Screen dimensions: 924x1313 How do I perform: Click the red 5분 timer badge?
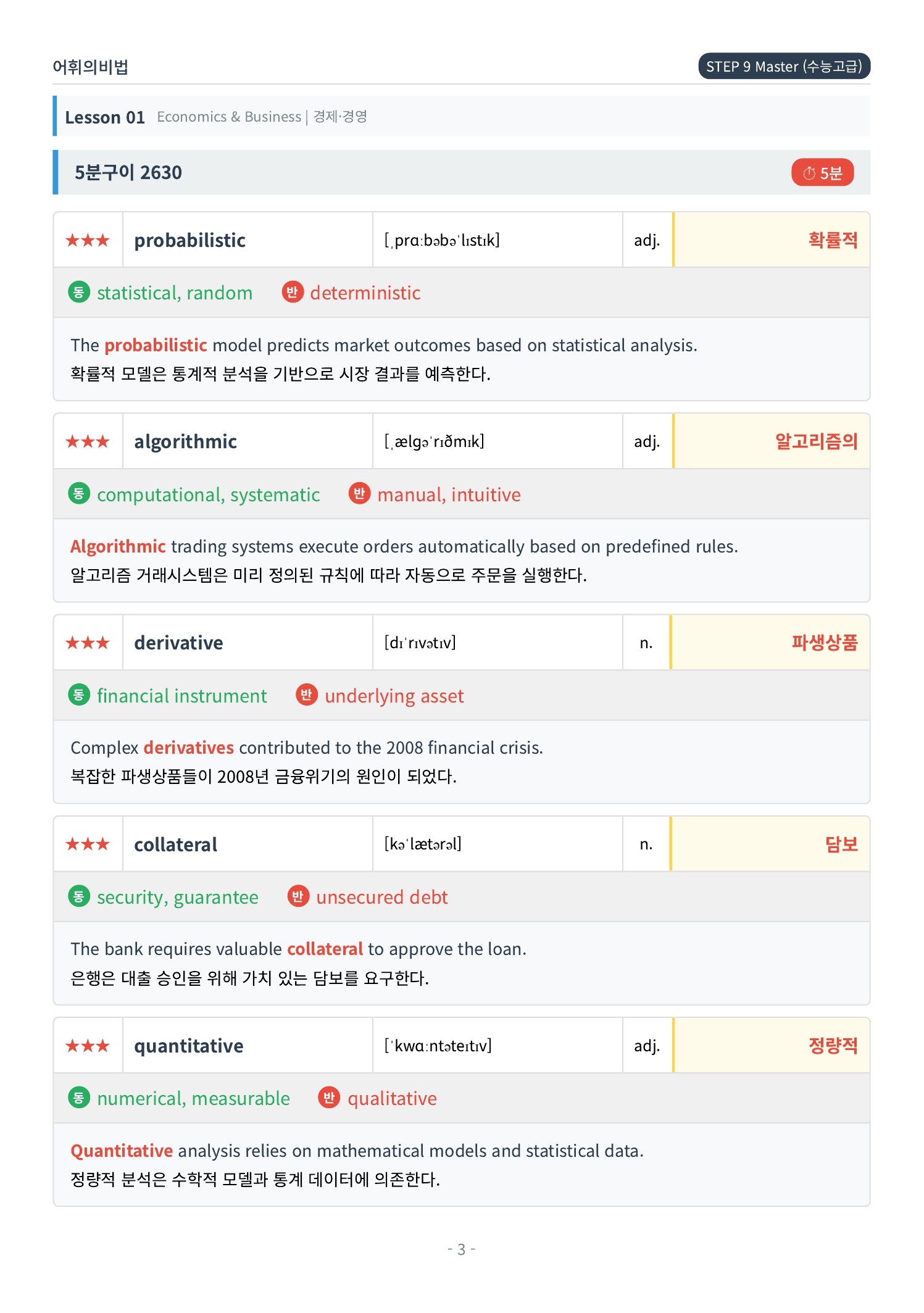[822, 173]
